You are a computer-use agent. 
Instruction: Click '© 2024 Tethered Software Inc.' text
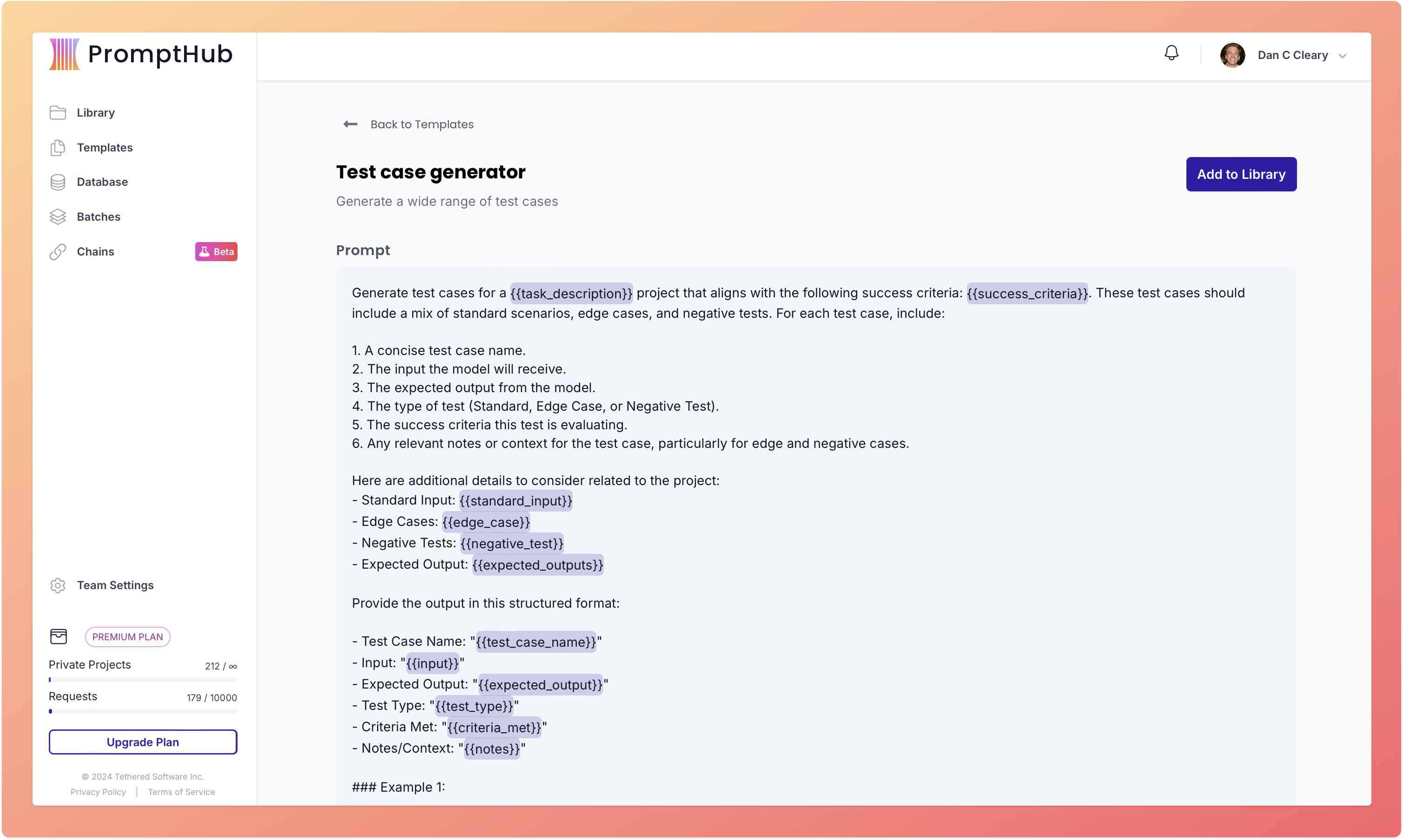coord(143,777)
